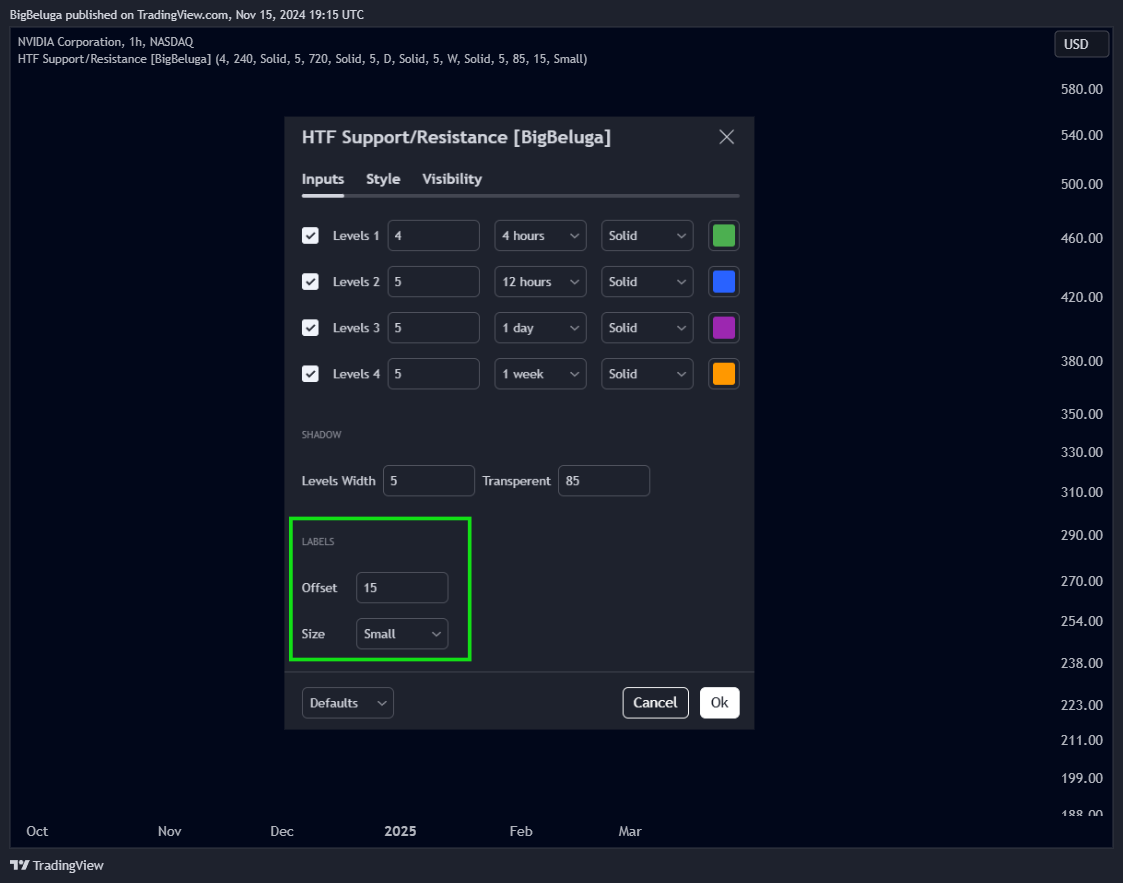Toggle the Levels 4 checkbox

pyautogui.click(x=310, y=374)
